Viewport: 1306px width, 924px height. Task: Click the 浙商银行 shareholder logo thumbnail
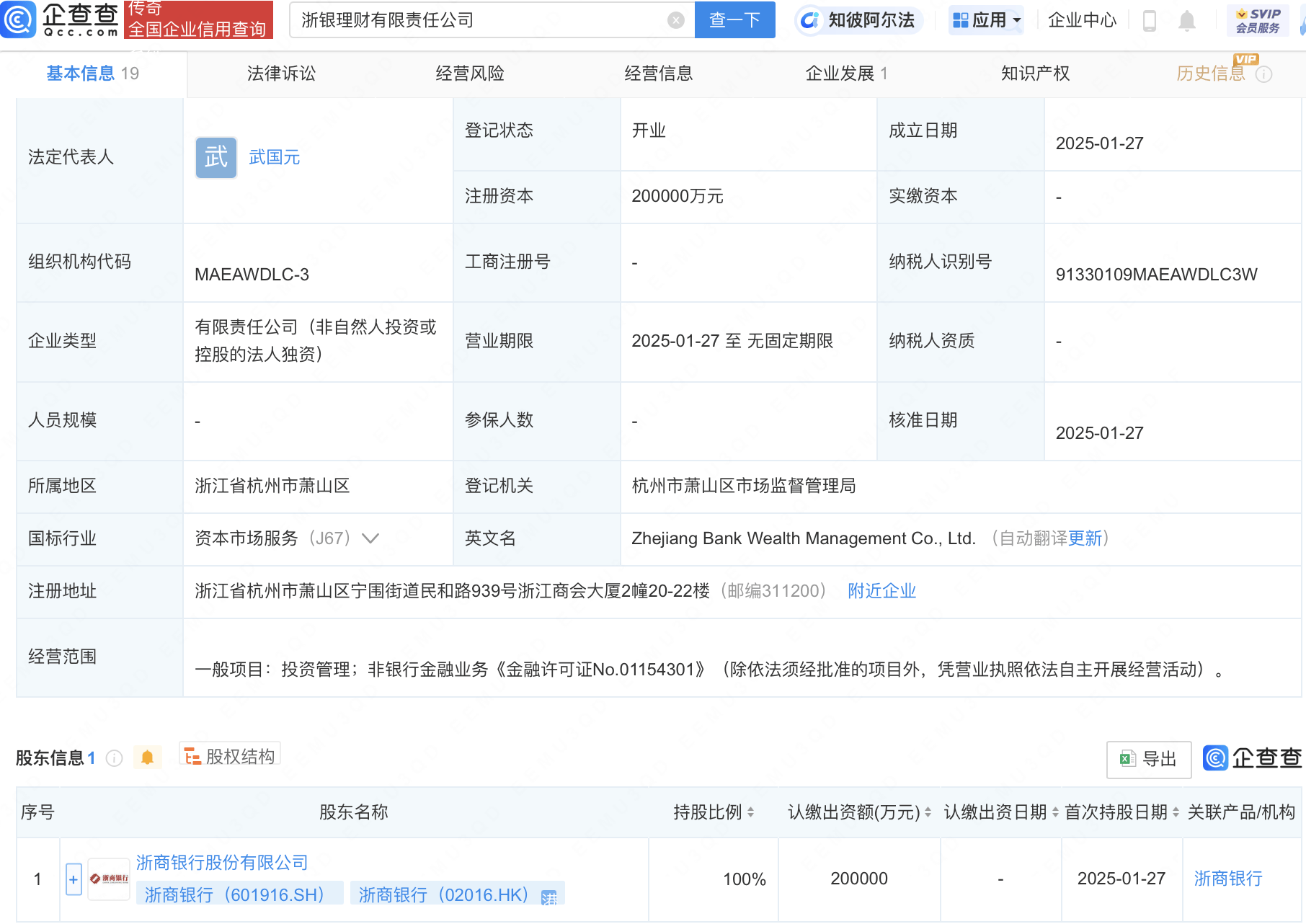click(109, 879)
